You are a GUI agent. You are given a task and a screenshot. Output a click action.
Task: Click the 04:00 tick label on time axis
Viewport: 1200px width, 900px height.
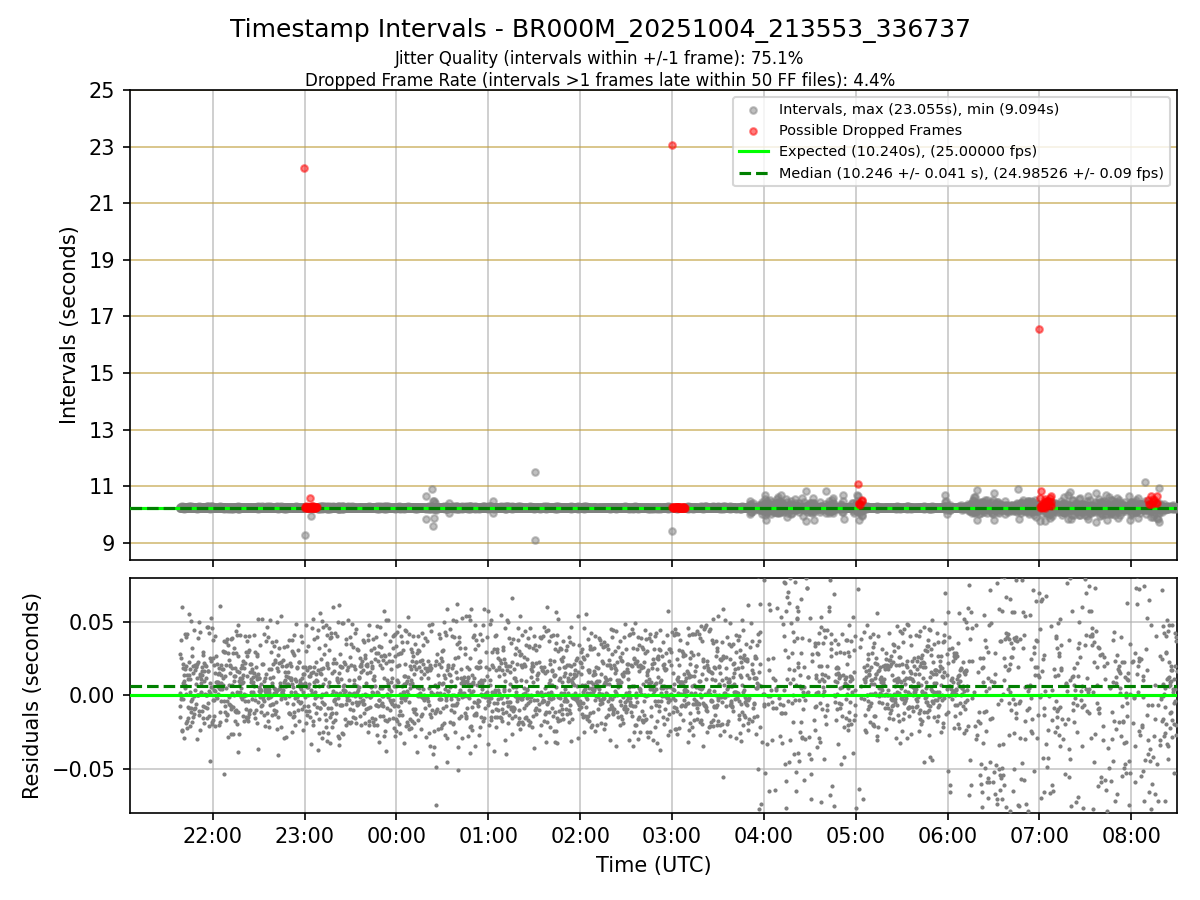tap(764, 835)
